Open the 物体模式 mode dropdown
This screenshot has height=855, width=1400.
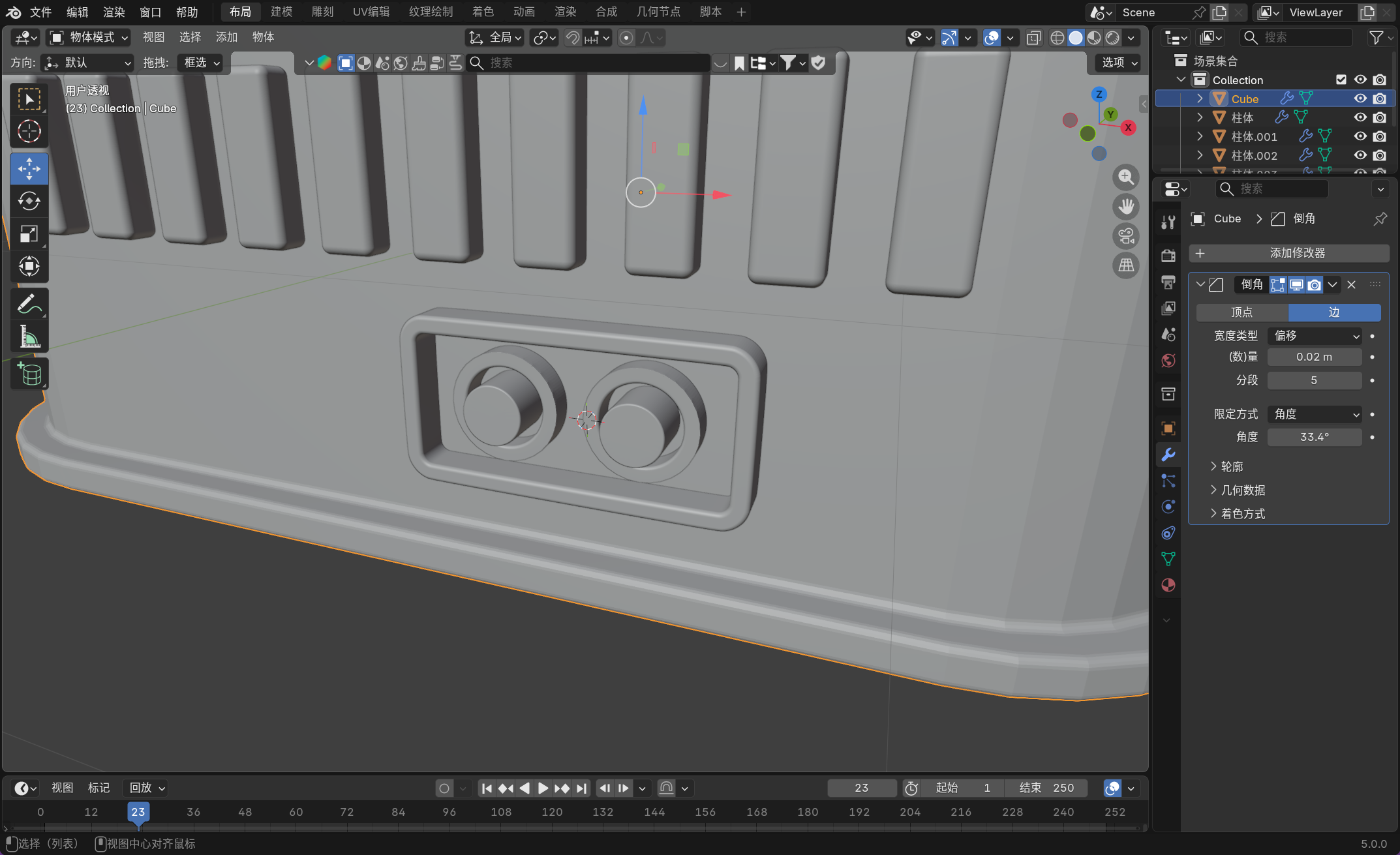point(90,38)
